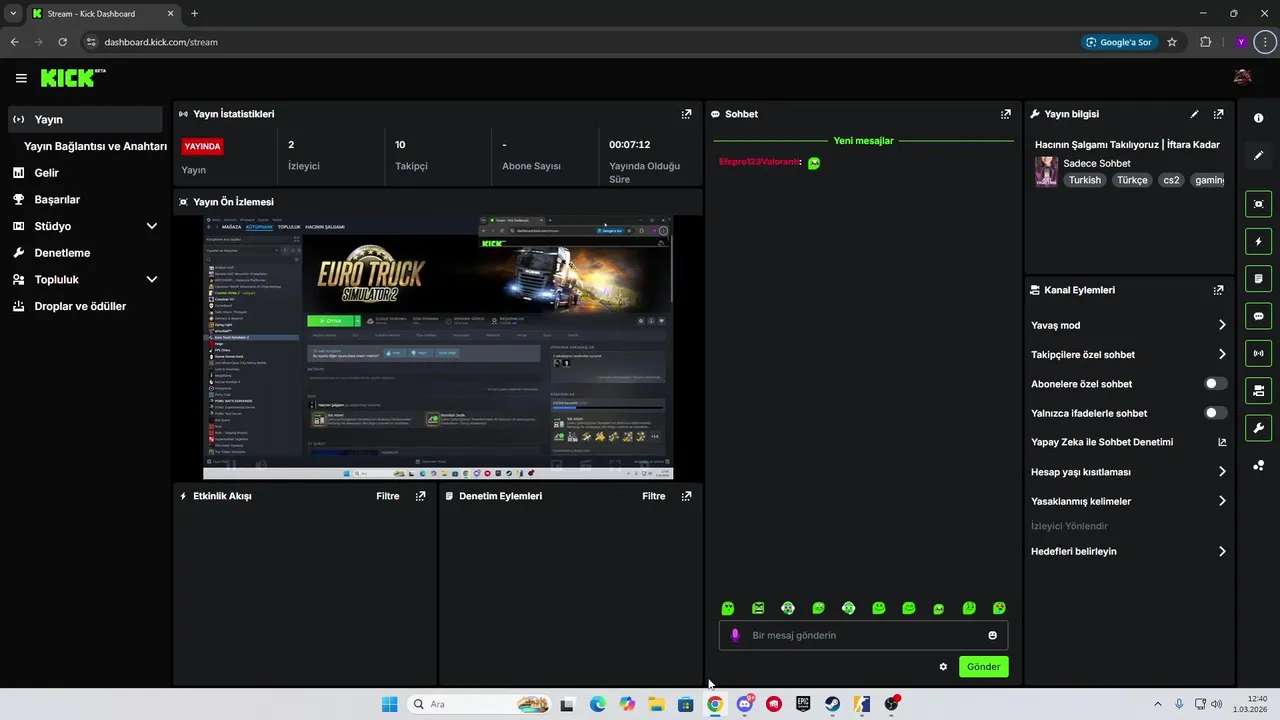Click the stream preview video
Image resolution: width=1280 pixels, height=720 pixels.
point(438,347)
